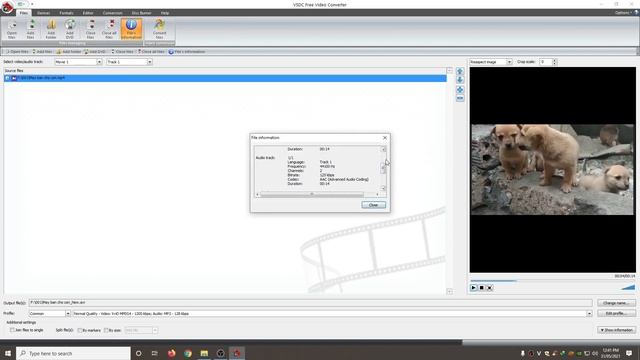The image size is (640, 360).
Task: Click Add files in the quick toolbar strip
Action: (42, 52)
